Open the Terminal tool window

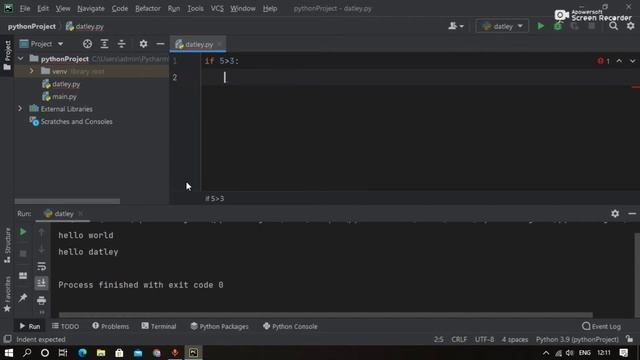[159, 326]
